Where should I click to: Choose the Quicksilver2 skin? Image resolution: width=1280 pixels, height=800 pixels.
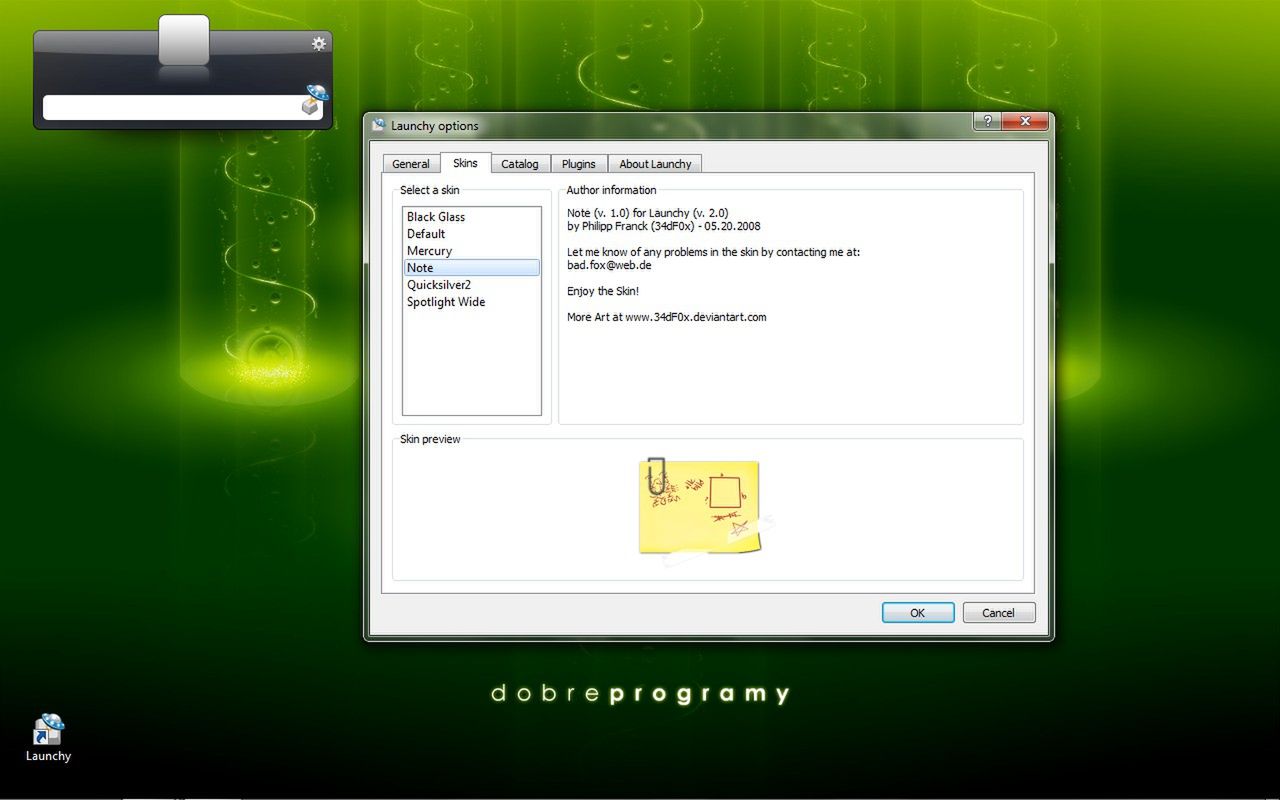click(x=471, y=285)
